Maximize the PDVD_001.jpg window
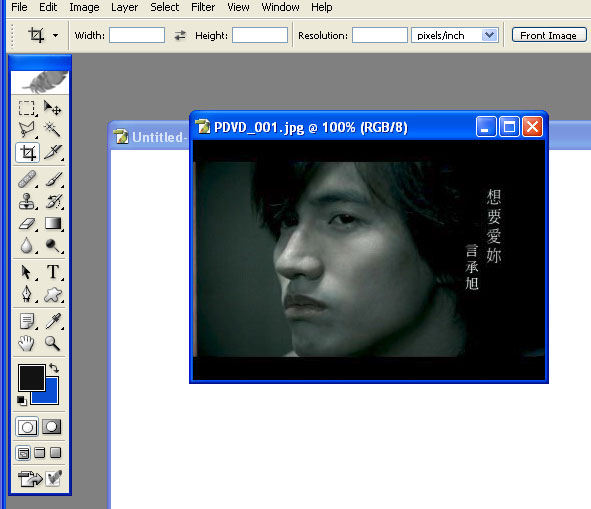 (x=509, y=127)
